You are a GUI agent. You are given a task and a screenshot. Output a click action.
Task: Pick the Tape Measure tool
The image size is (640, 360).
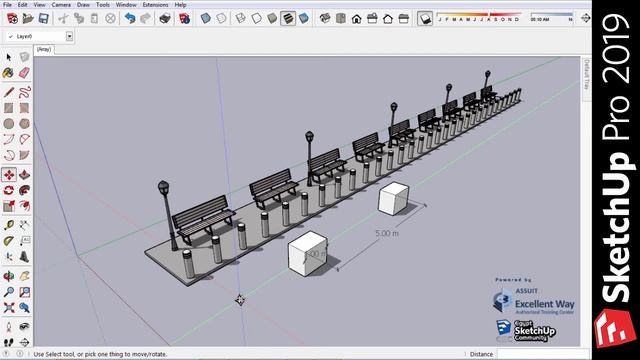(x=9, y=225)
